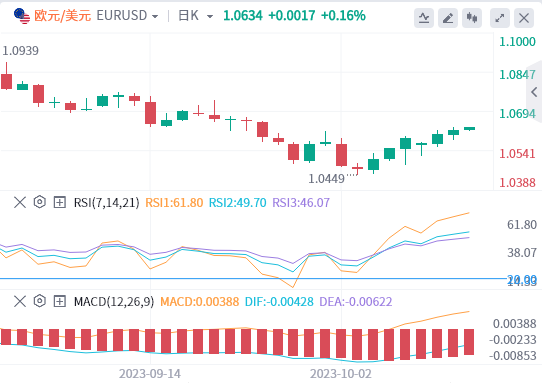Viewport: 542px width, 383px height.
Task: Click the 1.0939 high price label
Action: pos(21,51)
